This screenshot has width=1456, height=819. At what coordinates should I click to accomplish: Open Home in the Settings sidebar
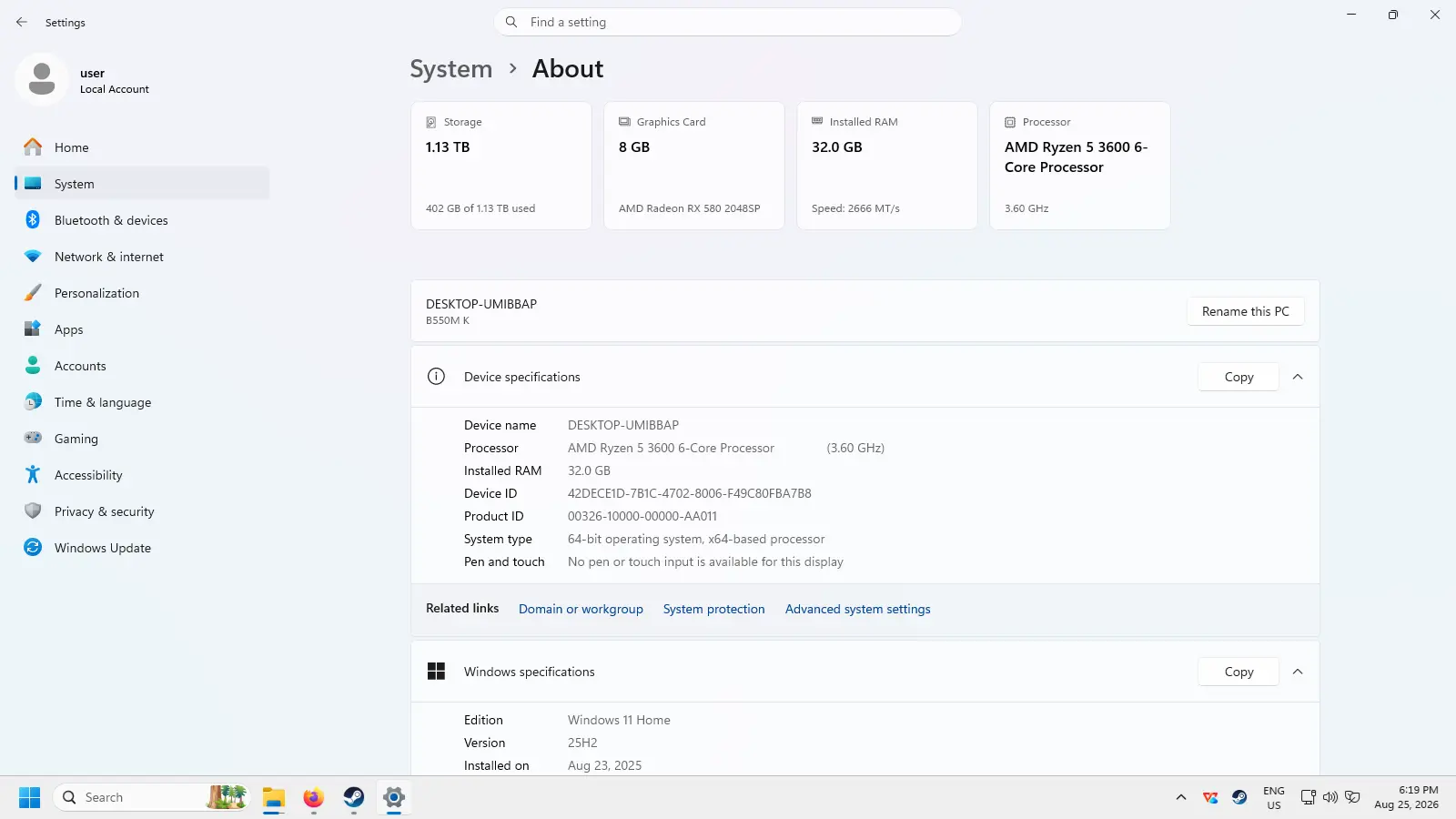coord(142,147)
